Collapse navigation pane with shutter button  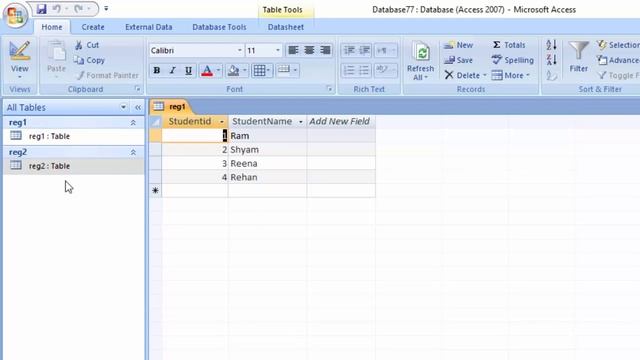click(x=138, y=107)
